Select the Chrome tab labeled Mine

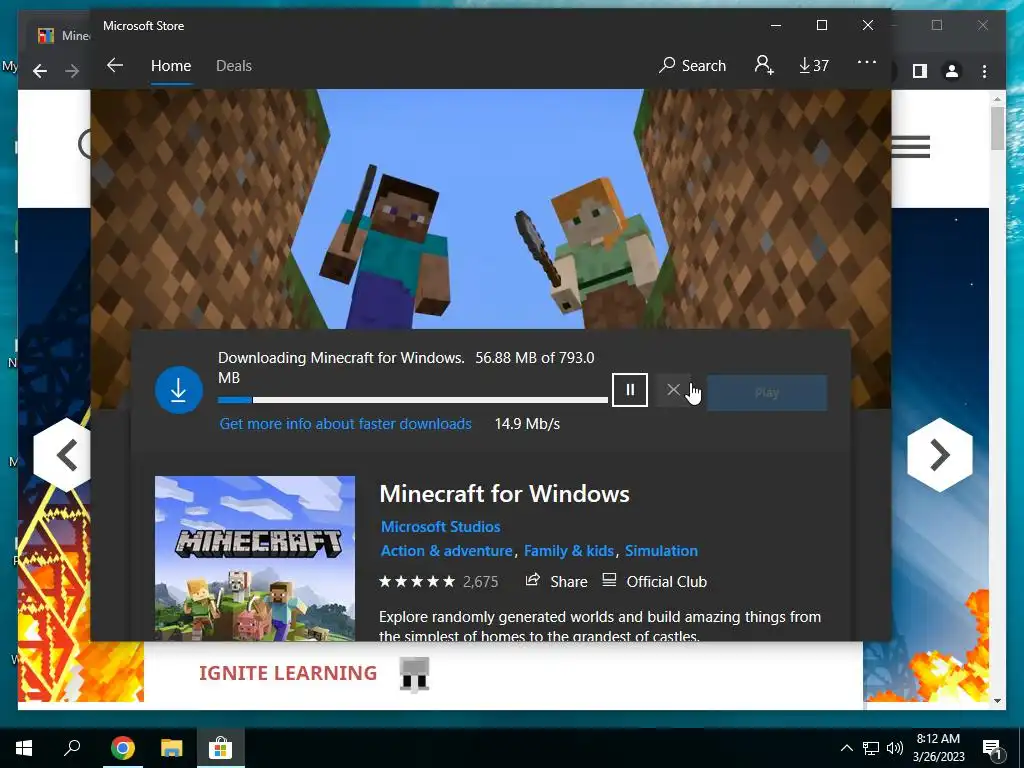tap(63, 35)
